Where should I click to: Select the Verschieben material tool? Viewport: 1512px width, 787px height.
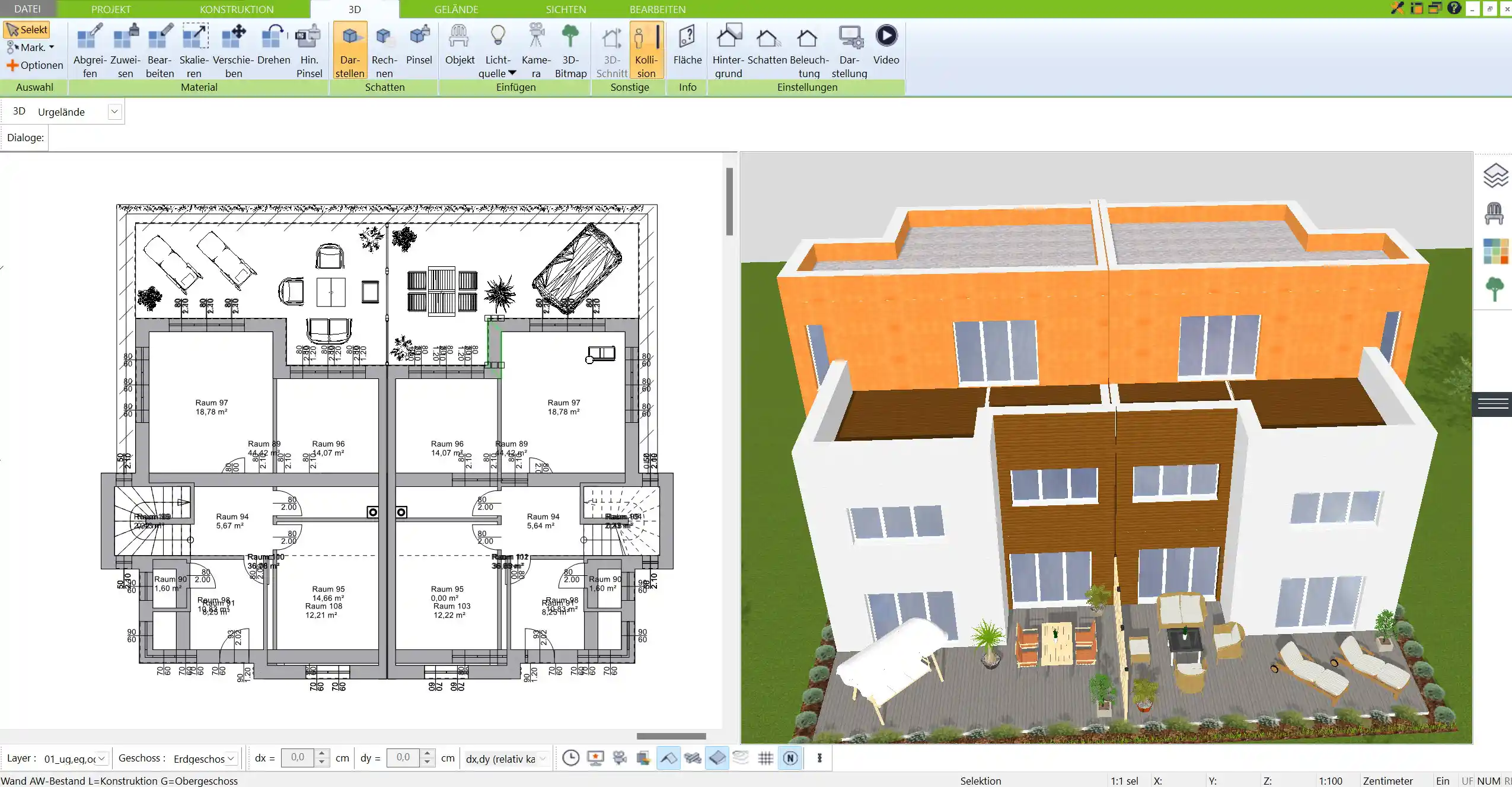pyautogui.click(x=234, y=50)
